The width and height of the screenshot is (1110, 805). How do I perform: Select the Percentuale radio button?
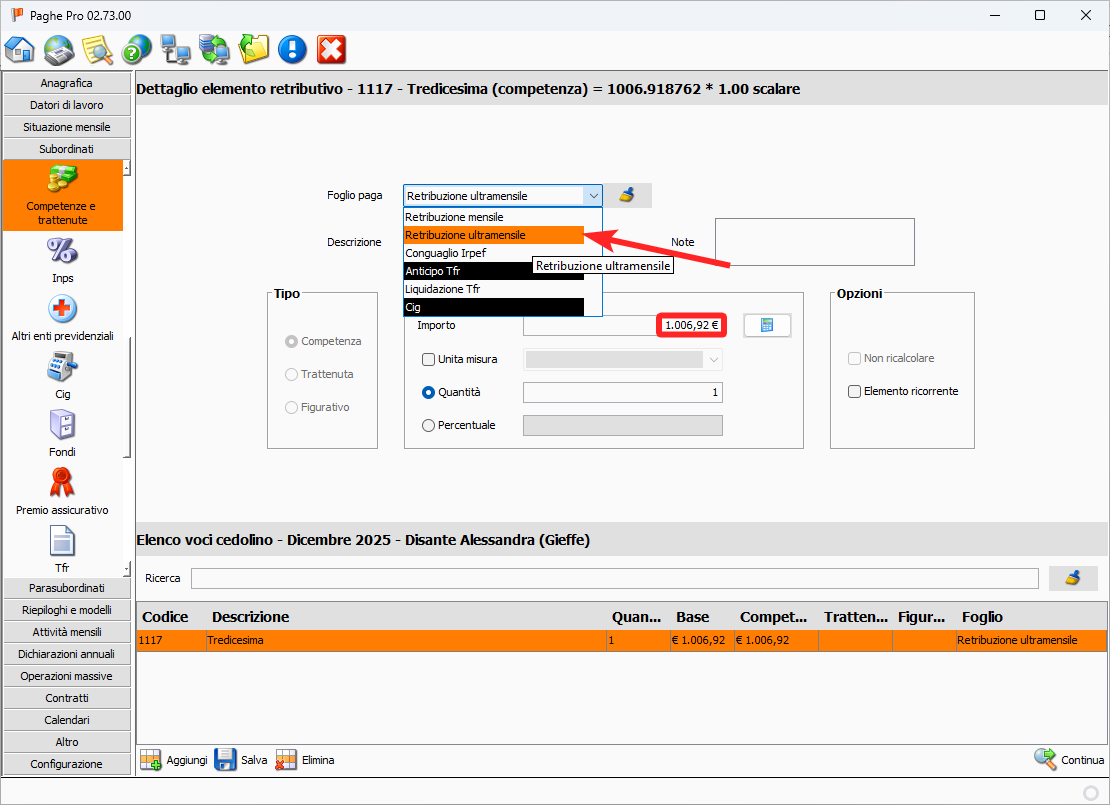429,425
